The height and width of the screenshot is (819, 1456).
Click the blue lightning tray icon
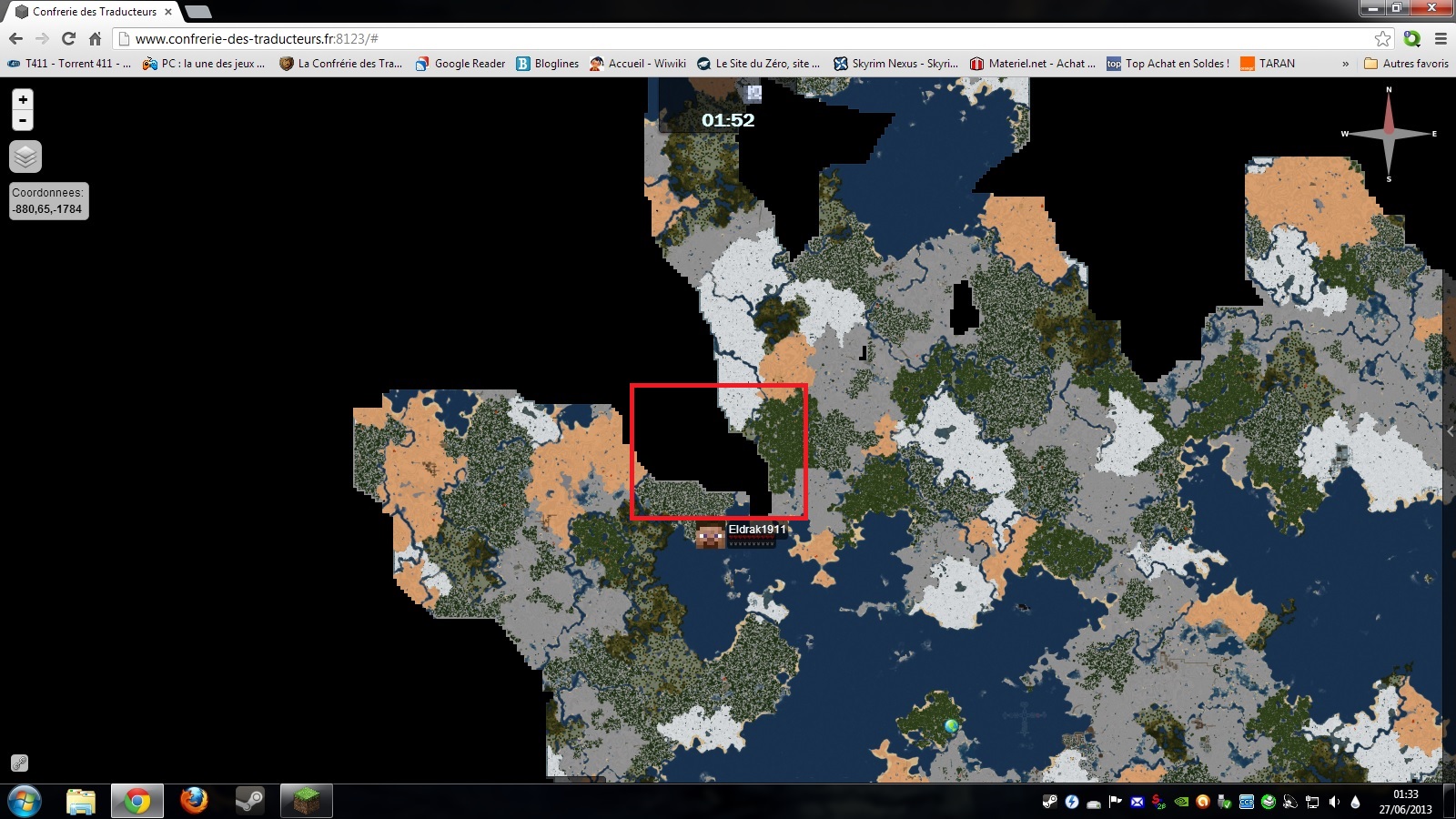(x=1072, y=802)
